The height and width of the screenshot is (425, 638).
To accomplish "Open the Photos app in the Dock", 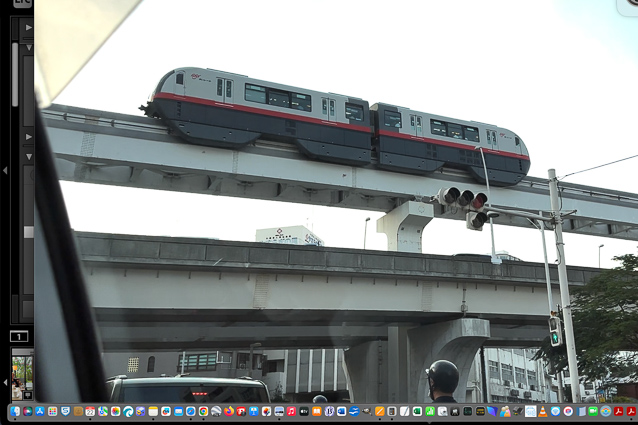I will [x=116, y=412].
